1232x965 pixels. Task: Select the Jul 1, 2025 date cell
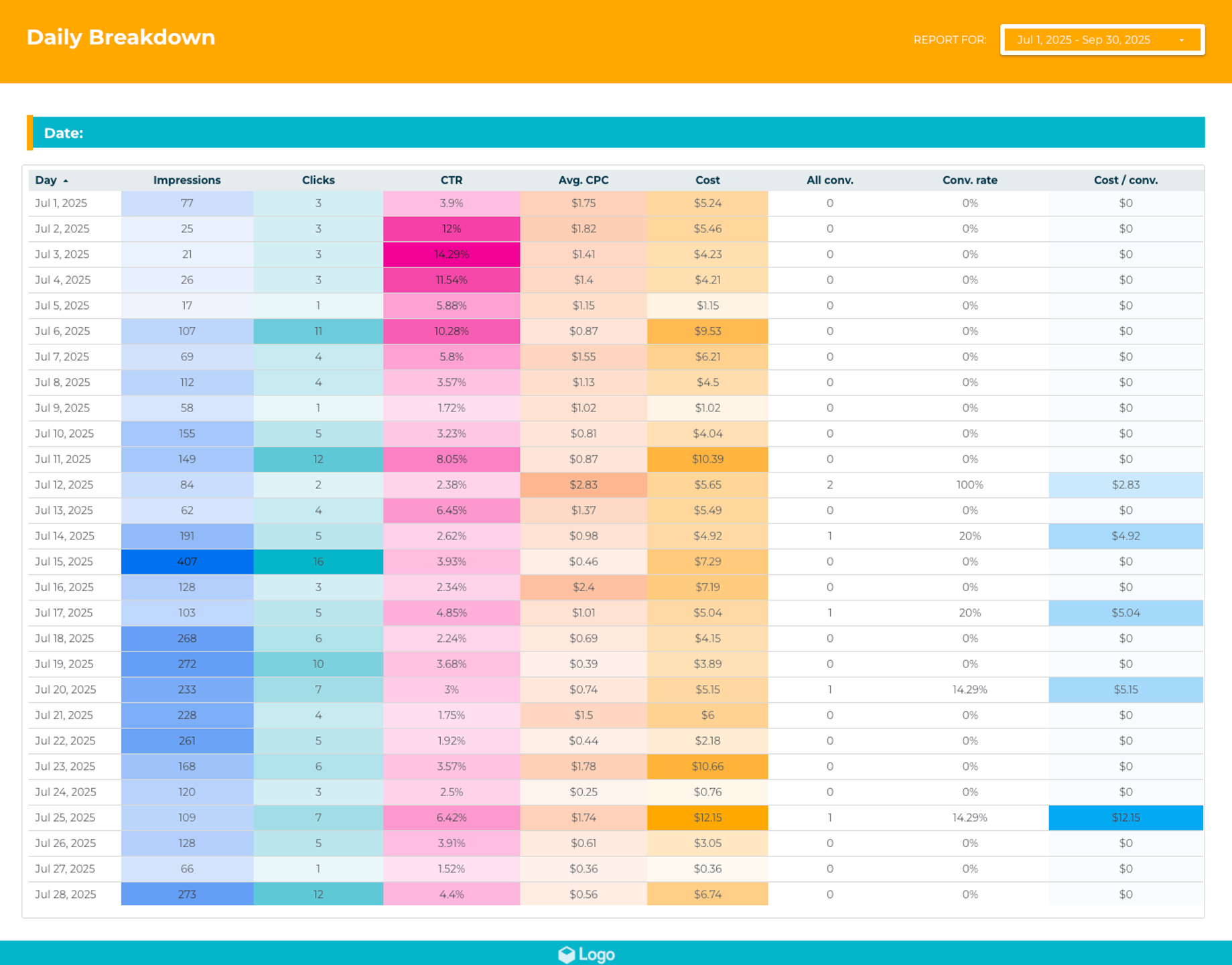tap(61, 203)
